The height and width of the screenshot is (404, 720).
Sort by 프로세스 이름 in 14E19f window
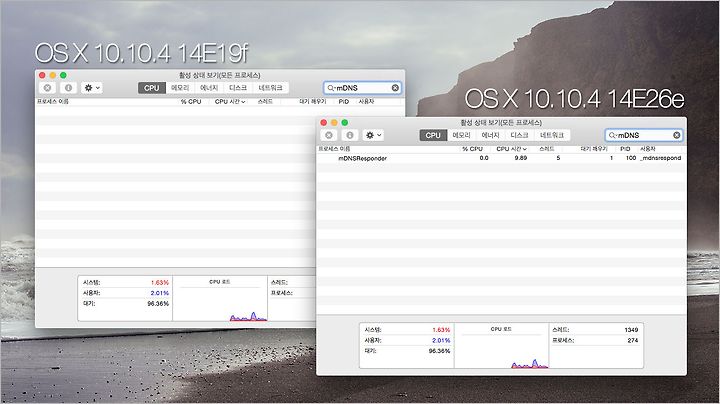53,101
